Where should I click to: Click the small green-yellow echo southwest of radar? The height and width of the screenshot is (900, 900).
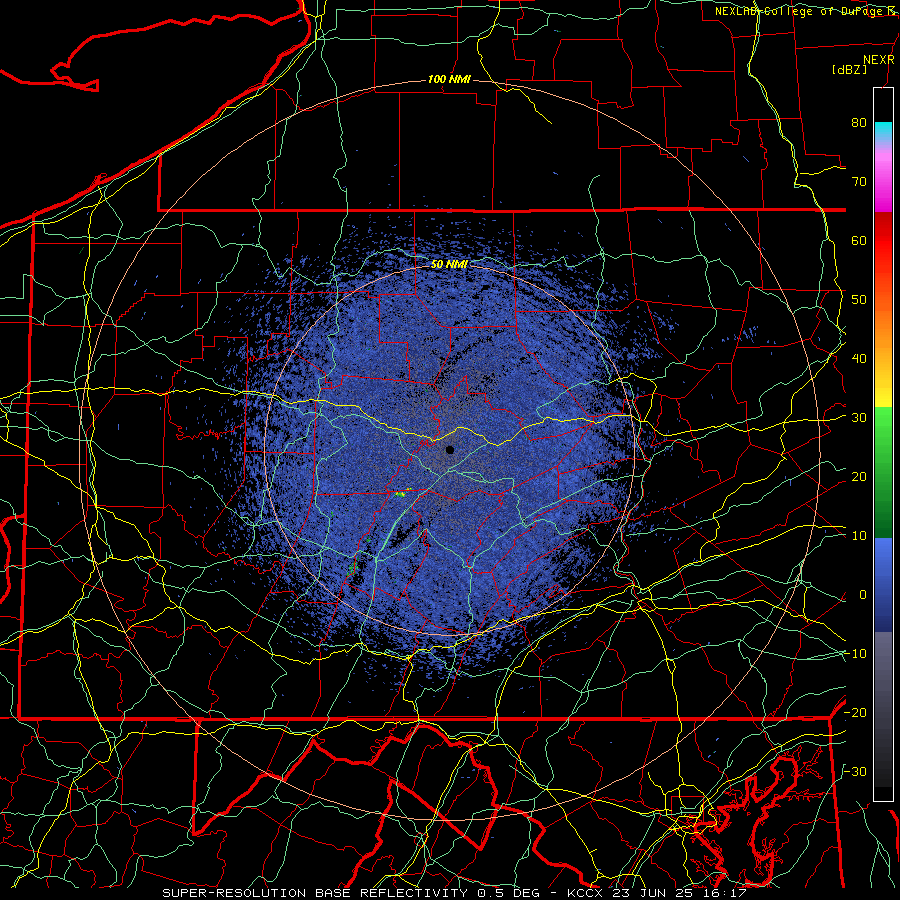click(404, 492)
